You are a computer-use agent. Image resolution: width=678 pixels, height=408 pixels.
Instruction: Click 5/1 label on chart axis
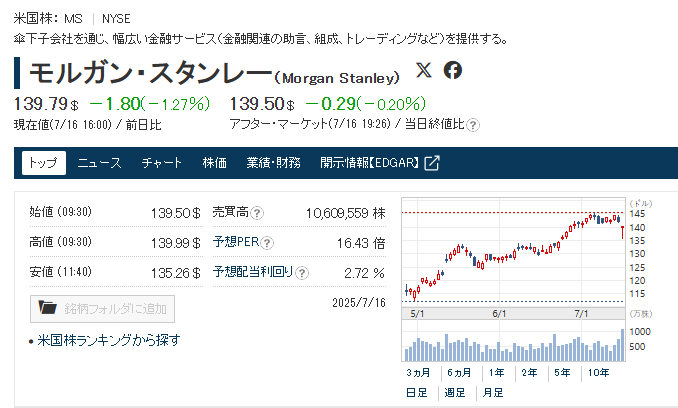(x=417, y=314)
